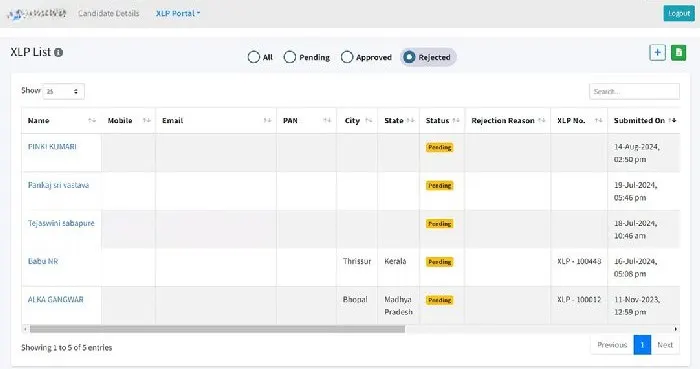The width and height of the screenshot is (700, 369).
Task: Sort table by PAN column arrows
Action: (x=327, y=120)
